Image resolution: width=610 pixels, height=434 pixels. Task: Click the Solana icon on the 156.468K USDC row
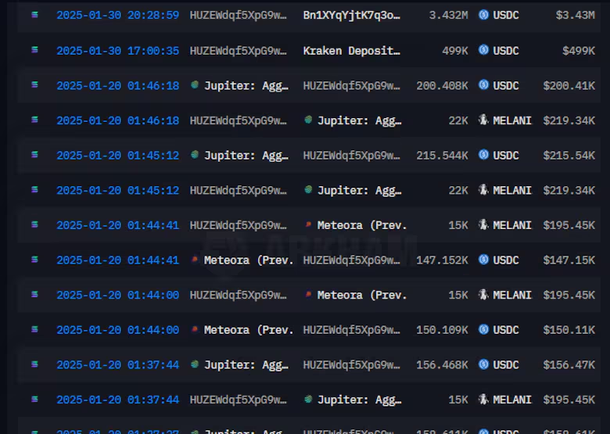pos(35,364)
